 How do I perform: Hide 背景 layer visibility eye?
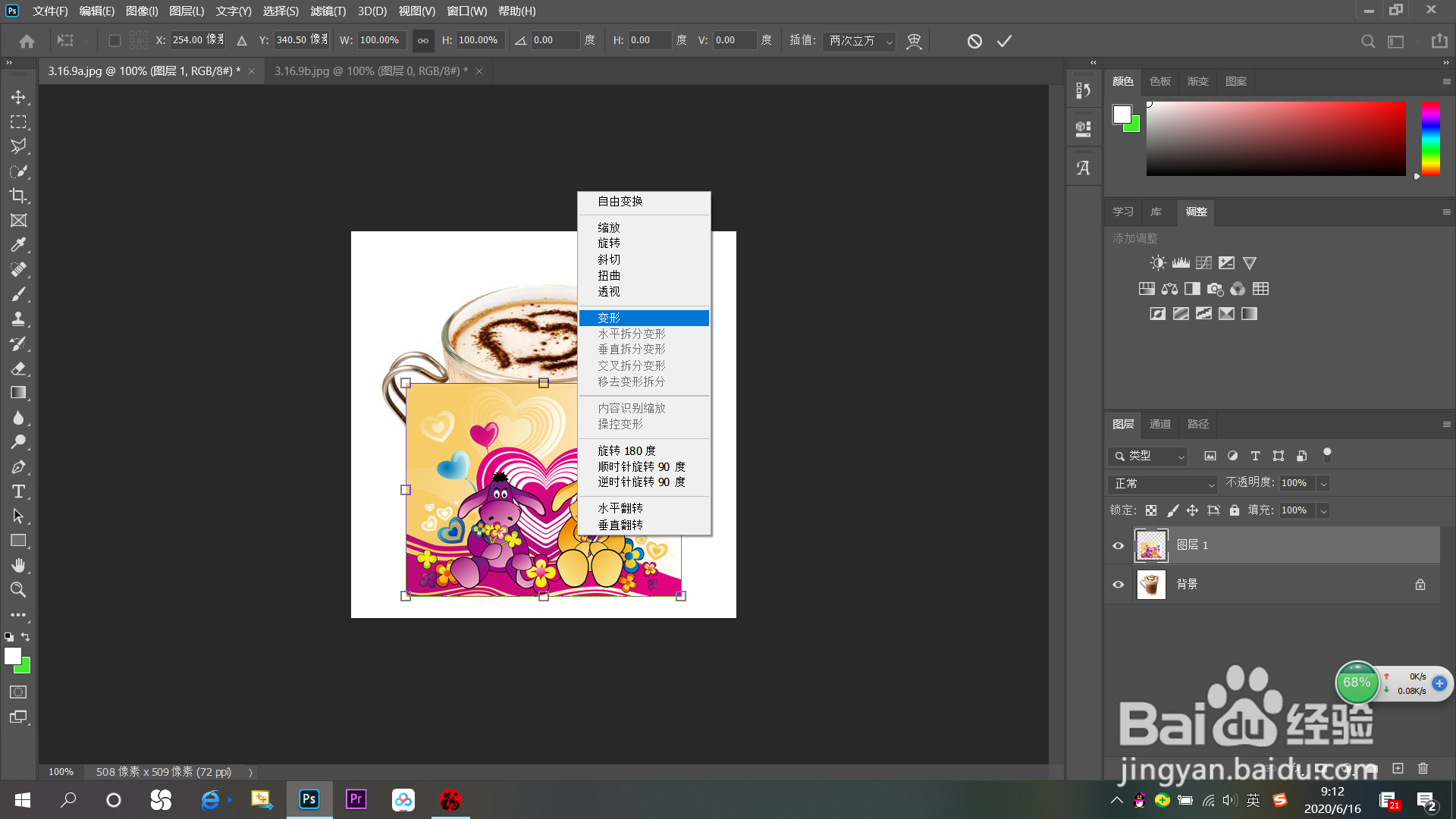[x=1118, y=585]
